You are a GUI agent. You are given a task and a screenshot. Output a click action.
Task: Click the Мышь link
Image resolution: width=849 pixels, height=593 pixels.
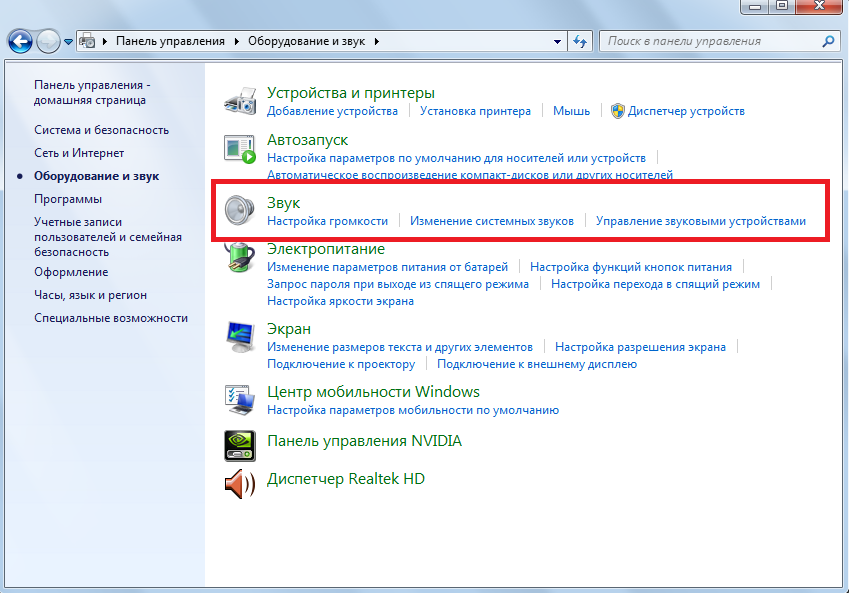point(571,111)
